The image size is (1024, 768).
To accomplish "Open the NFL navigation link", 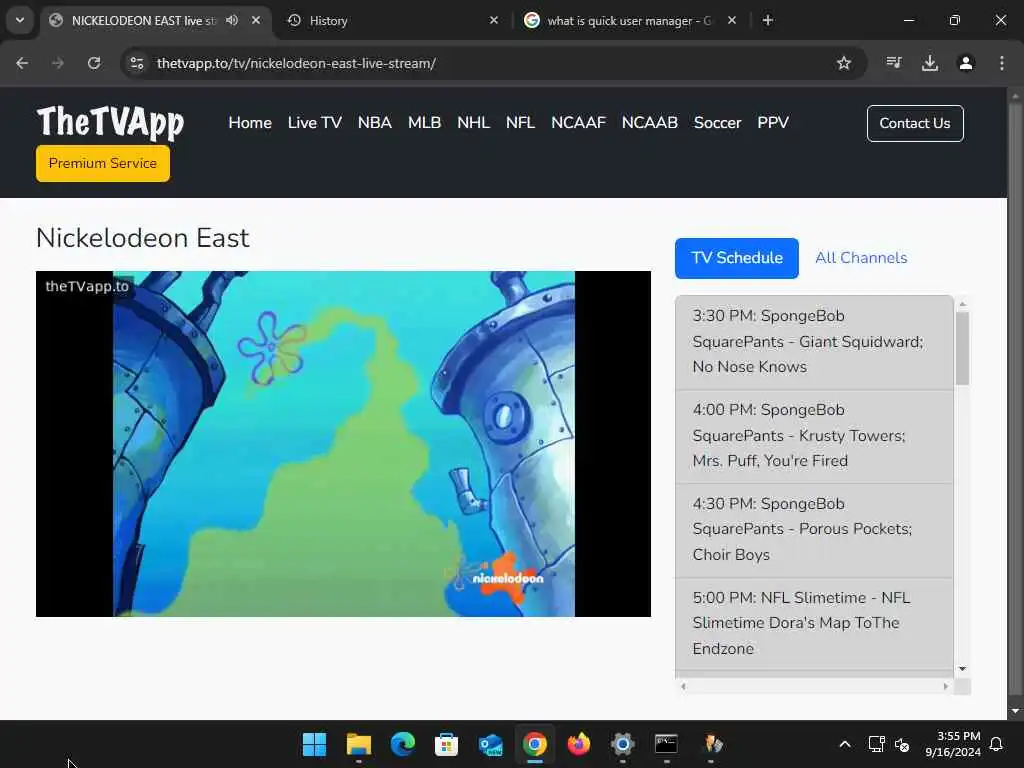I will [x=520, y=123].
